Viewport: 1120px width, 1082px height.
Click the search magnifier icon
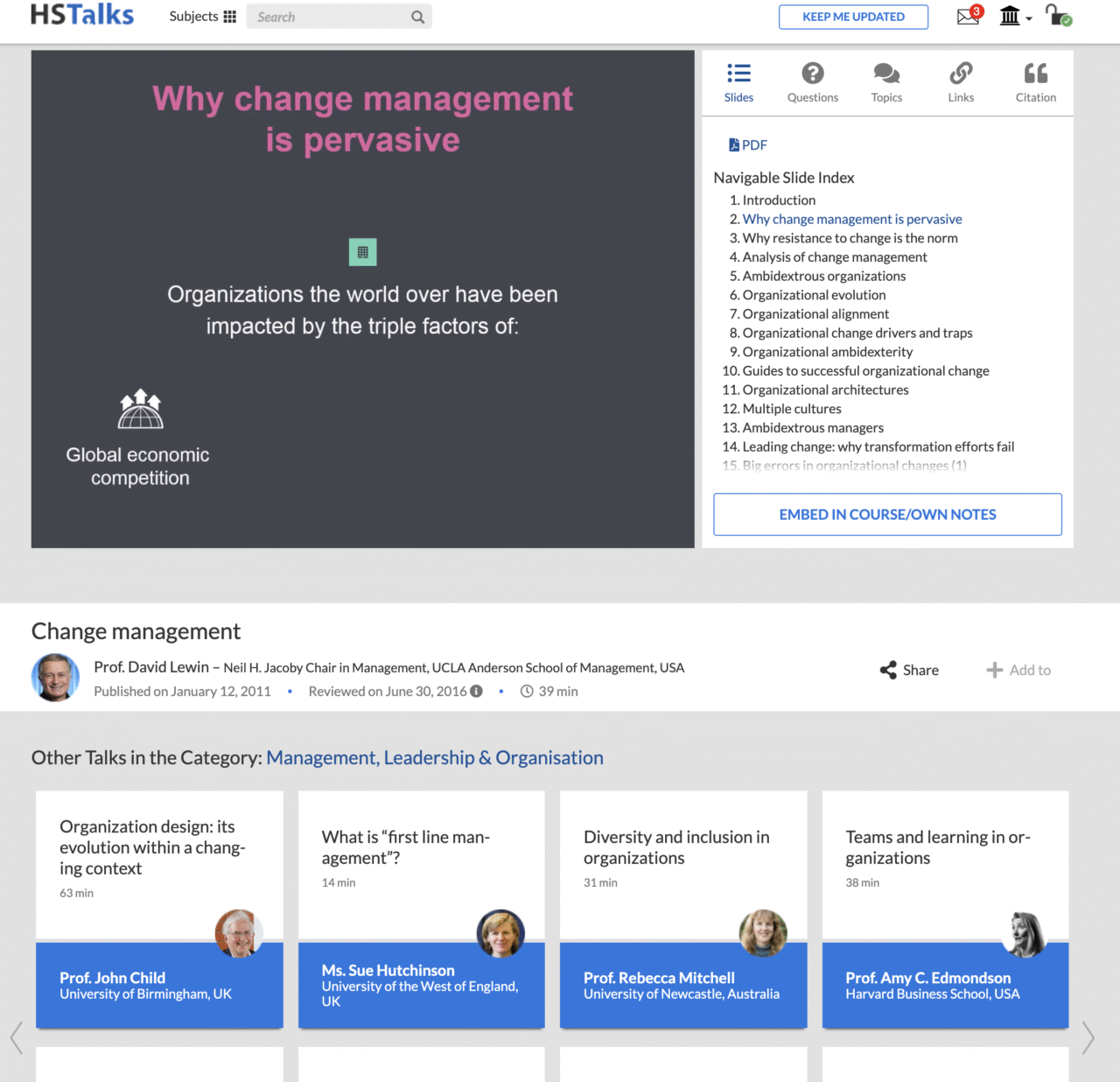click(x=417, y=17)
